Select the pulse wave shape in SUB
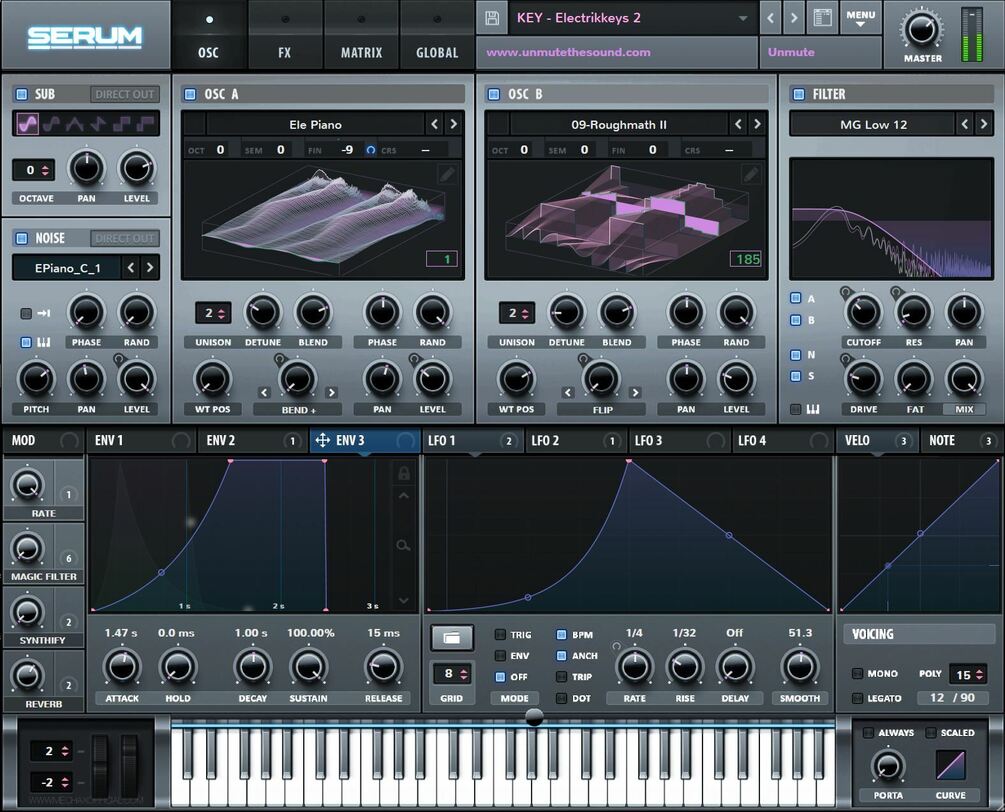 point(146,124)
